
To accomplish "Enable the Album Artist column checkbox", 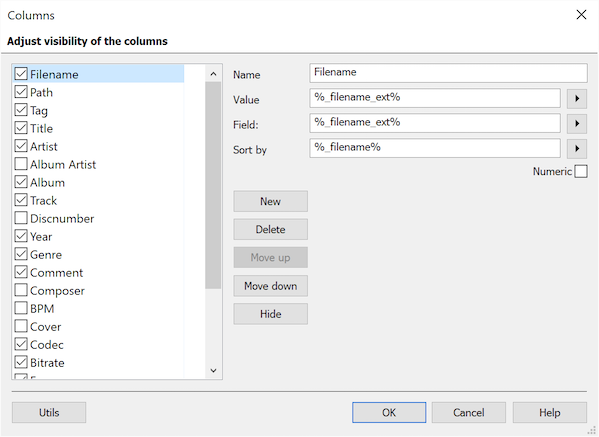I will coord(21,164).
